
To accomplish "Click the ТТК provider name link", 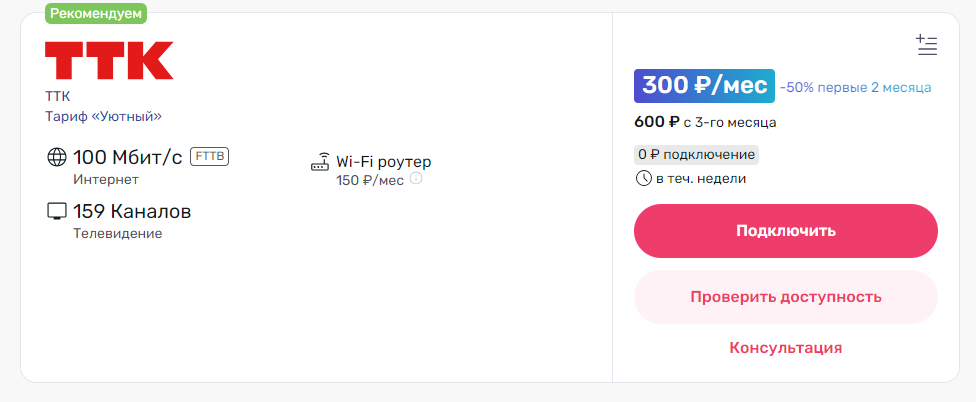I will click(x=57, y=96).
